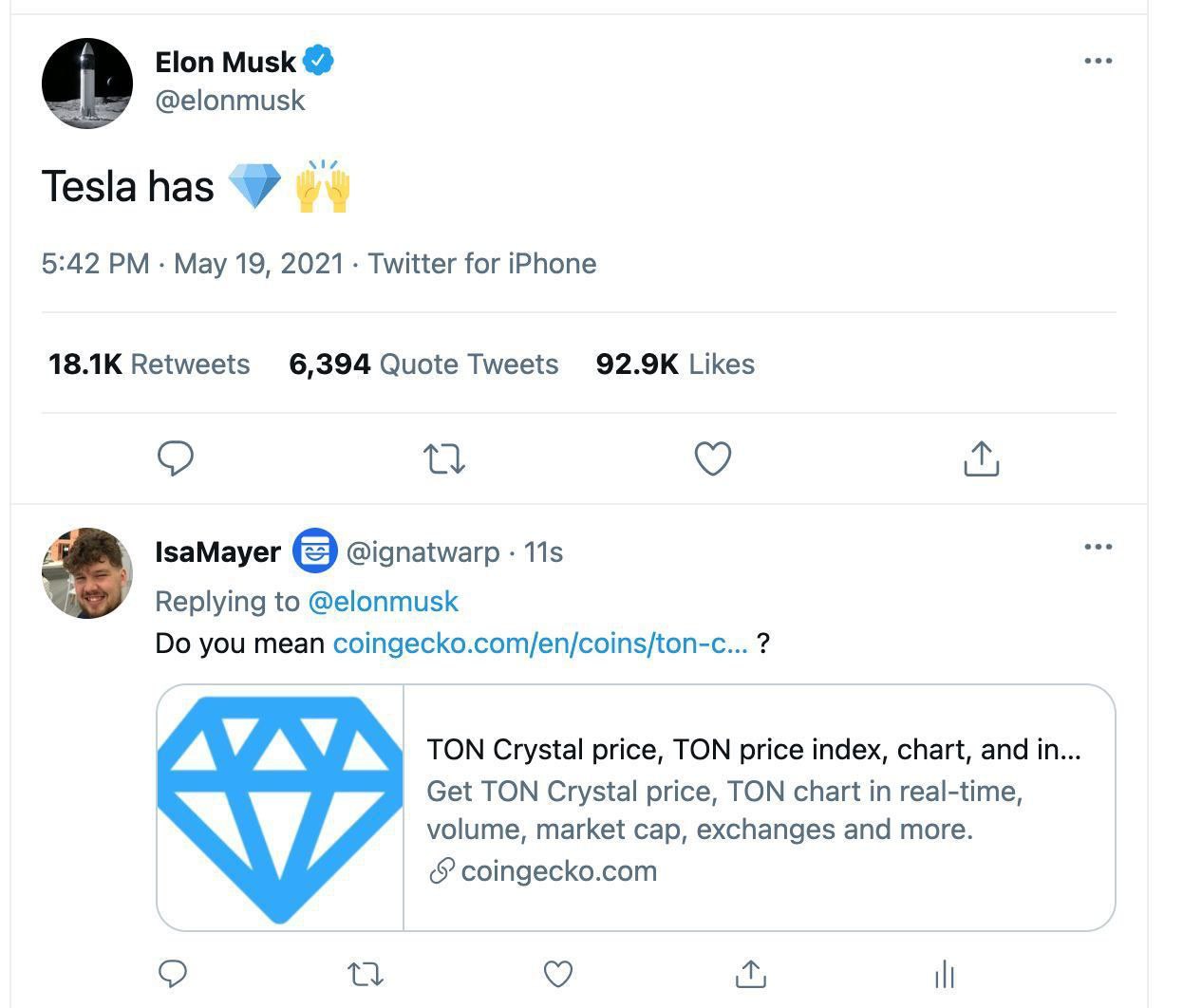Image resolution: width=1183 pixels, height=1008 pixels.
Task: Open Elon Musk's profile picture
Action: tap(87, 84)
